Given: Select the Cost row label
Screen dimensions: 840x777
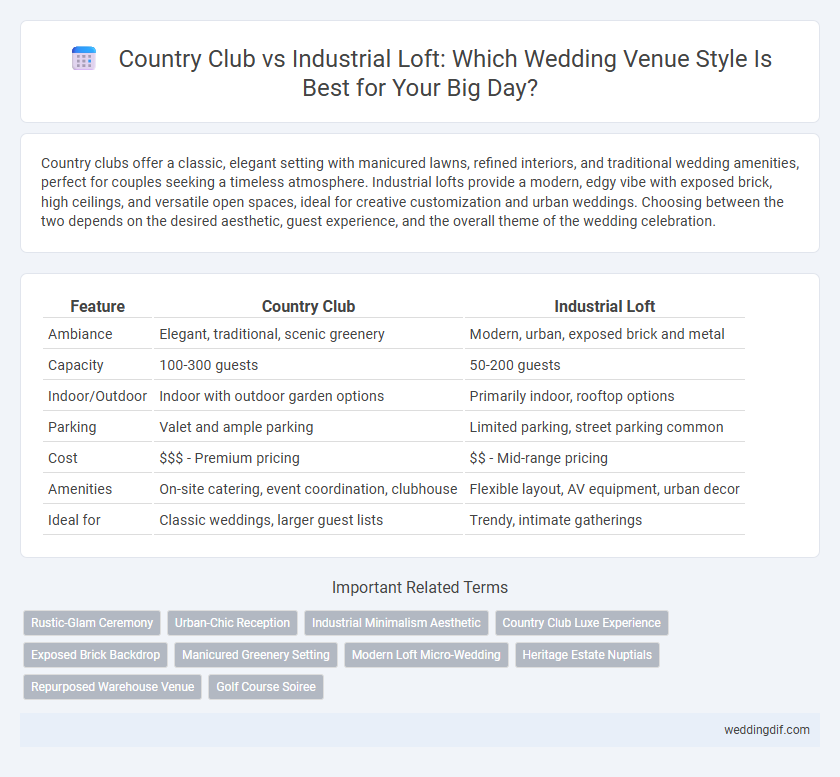Looking at the screenshot, I should click(x=63, y=458).
